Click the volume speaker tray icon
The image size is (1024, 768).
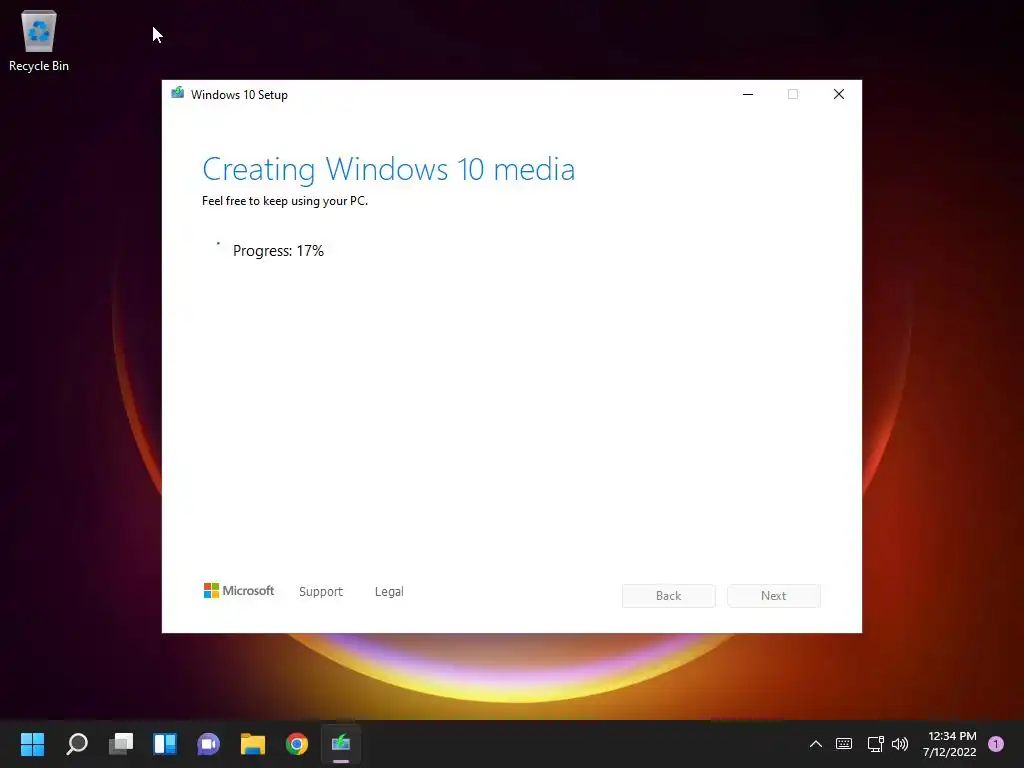click(900, 744)
